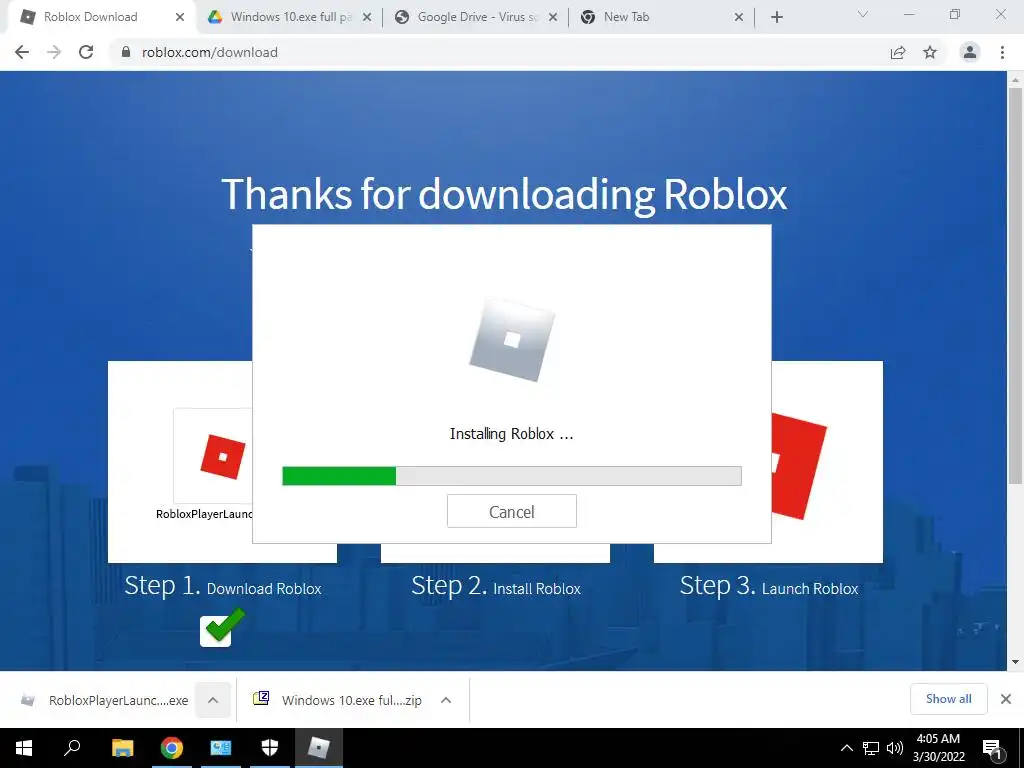The image size is (1024, 768).
Task: Switch to Google Drive Virus scan tab
Action: 477,17
